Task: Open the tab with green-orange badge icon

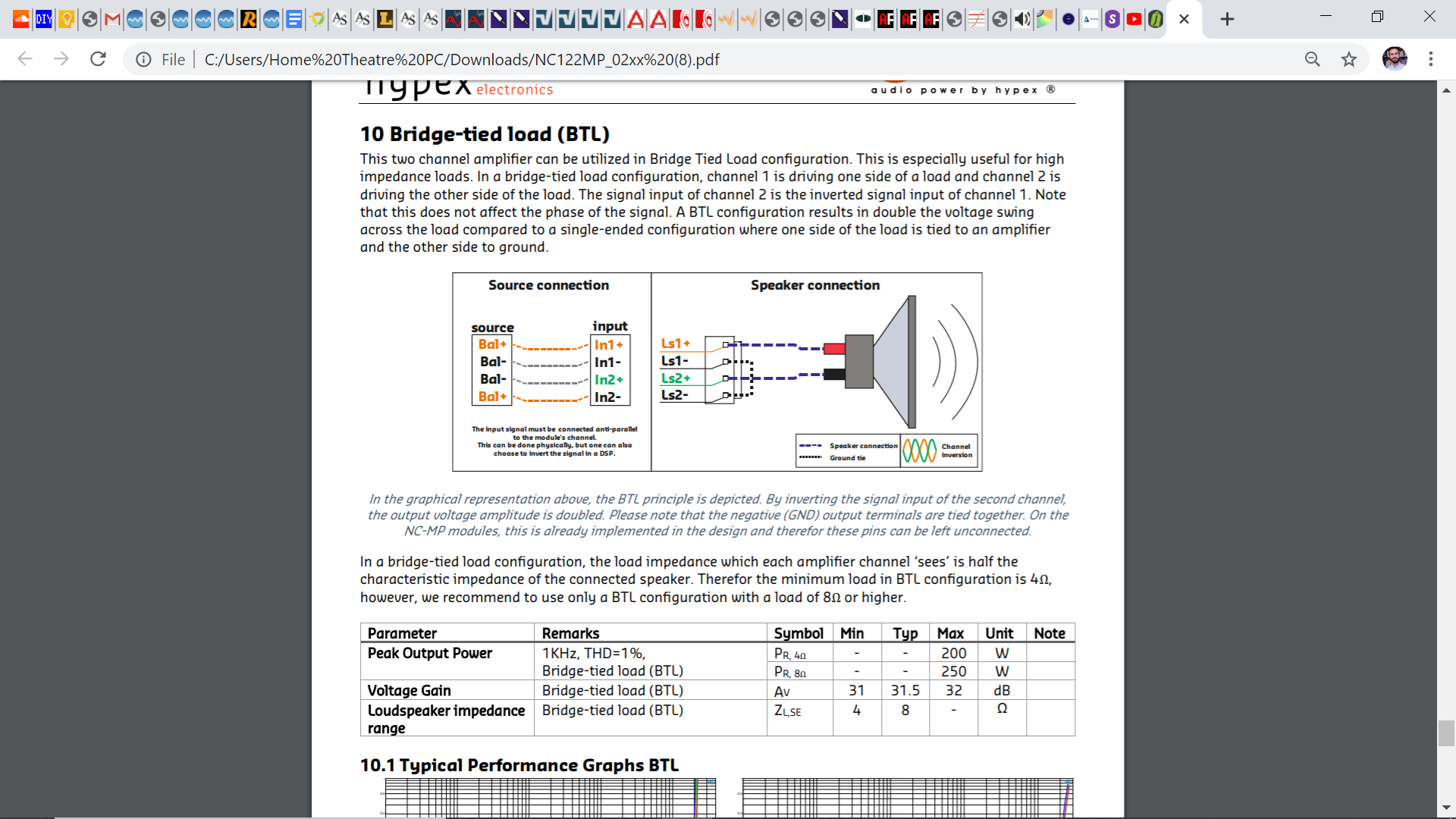Action: click(x=317, y=20)
